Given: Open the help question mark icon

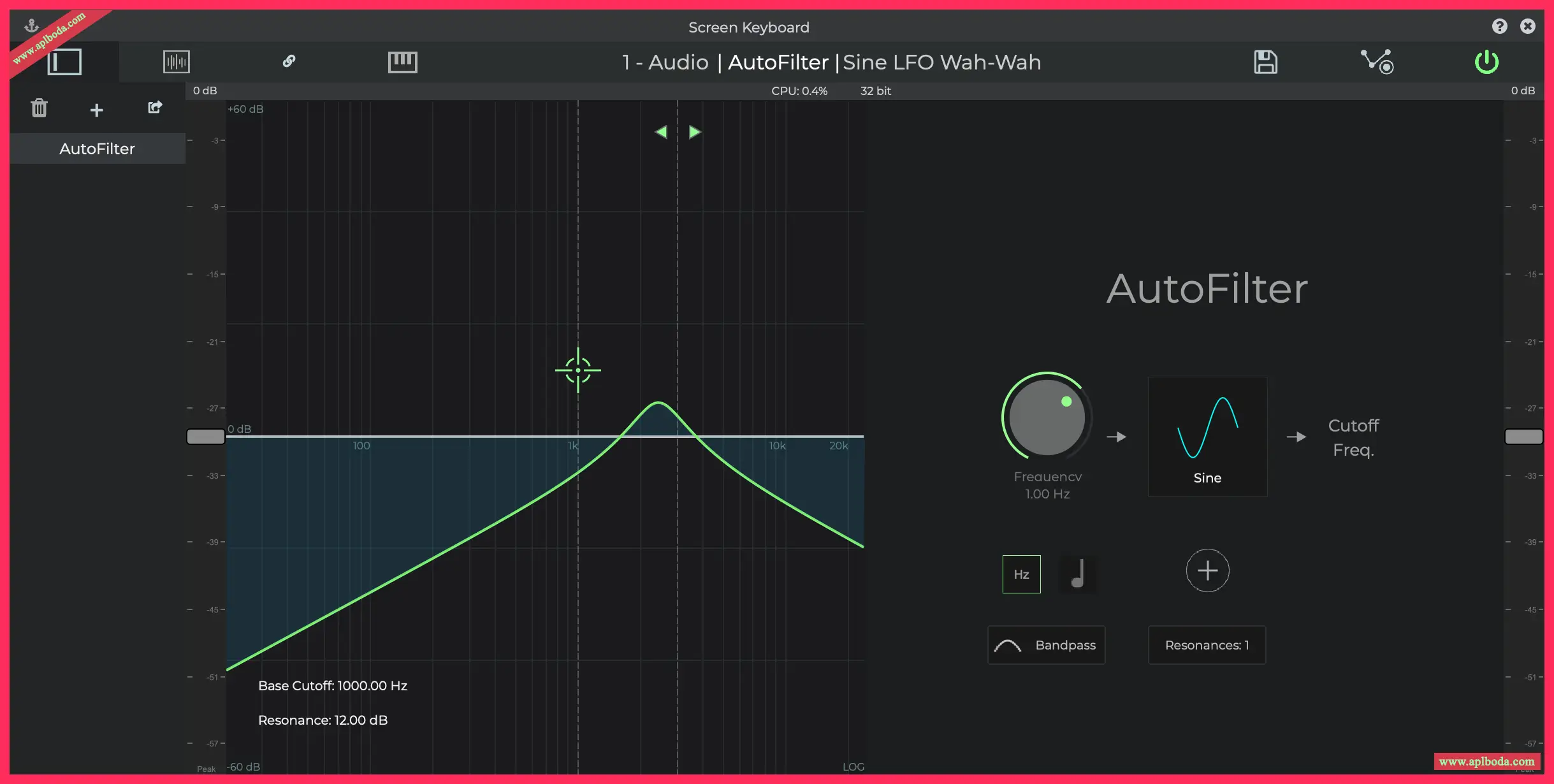Looking at the screenshot, I should pos(1499,26).
